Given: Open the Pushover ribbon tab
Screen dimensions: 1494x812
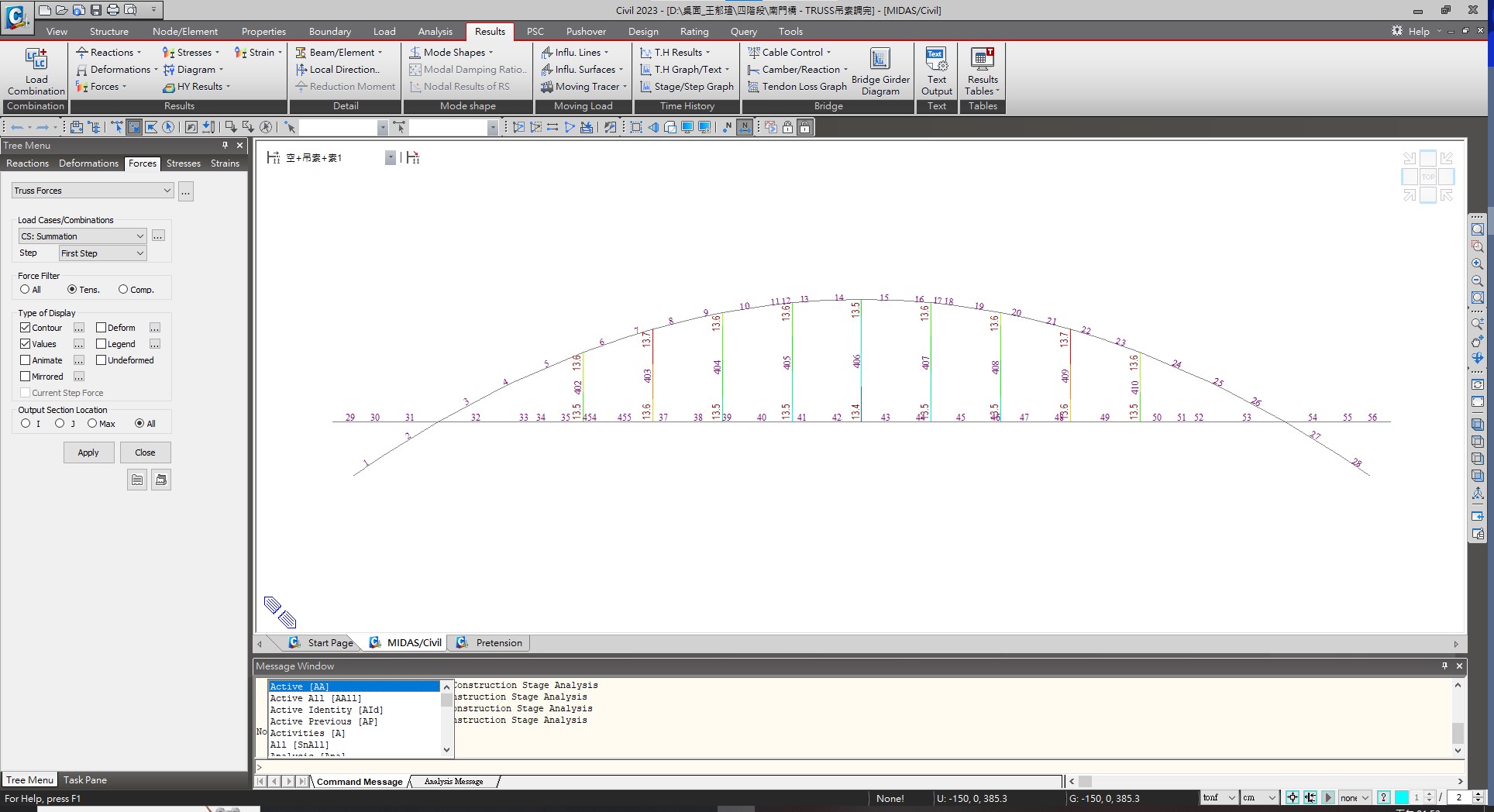Looking at the screenshot, I should [x=586, y=32].
